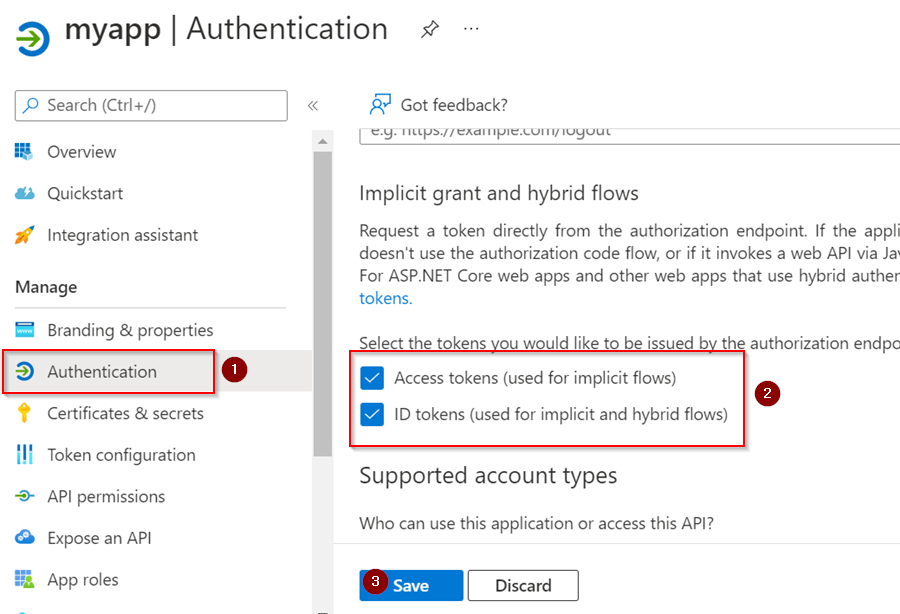Click the Overview grid icon

[x=24, y=151]
